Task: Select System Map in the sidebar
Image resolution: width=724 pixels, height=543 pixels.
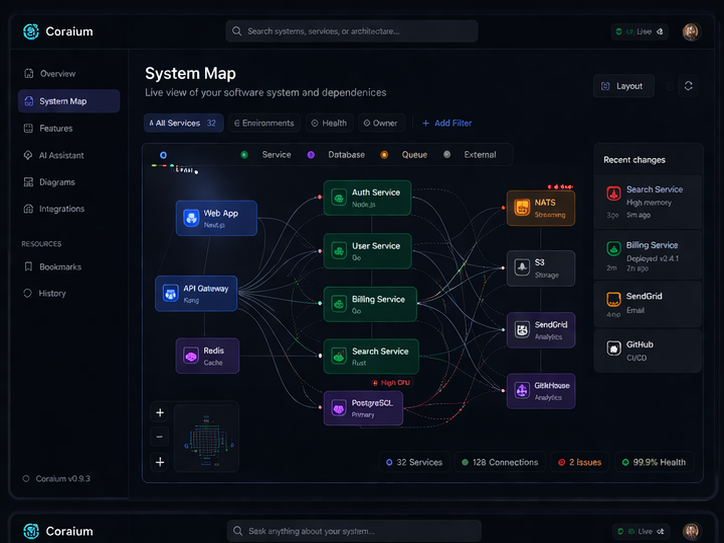Action: 69,101
